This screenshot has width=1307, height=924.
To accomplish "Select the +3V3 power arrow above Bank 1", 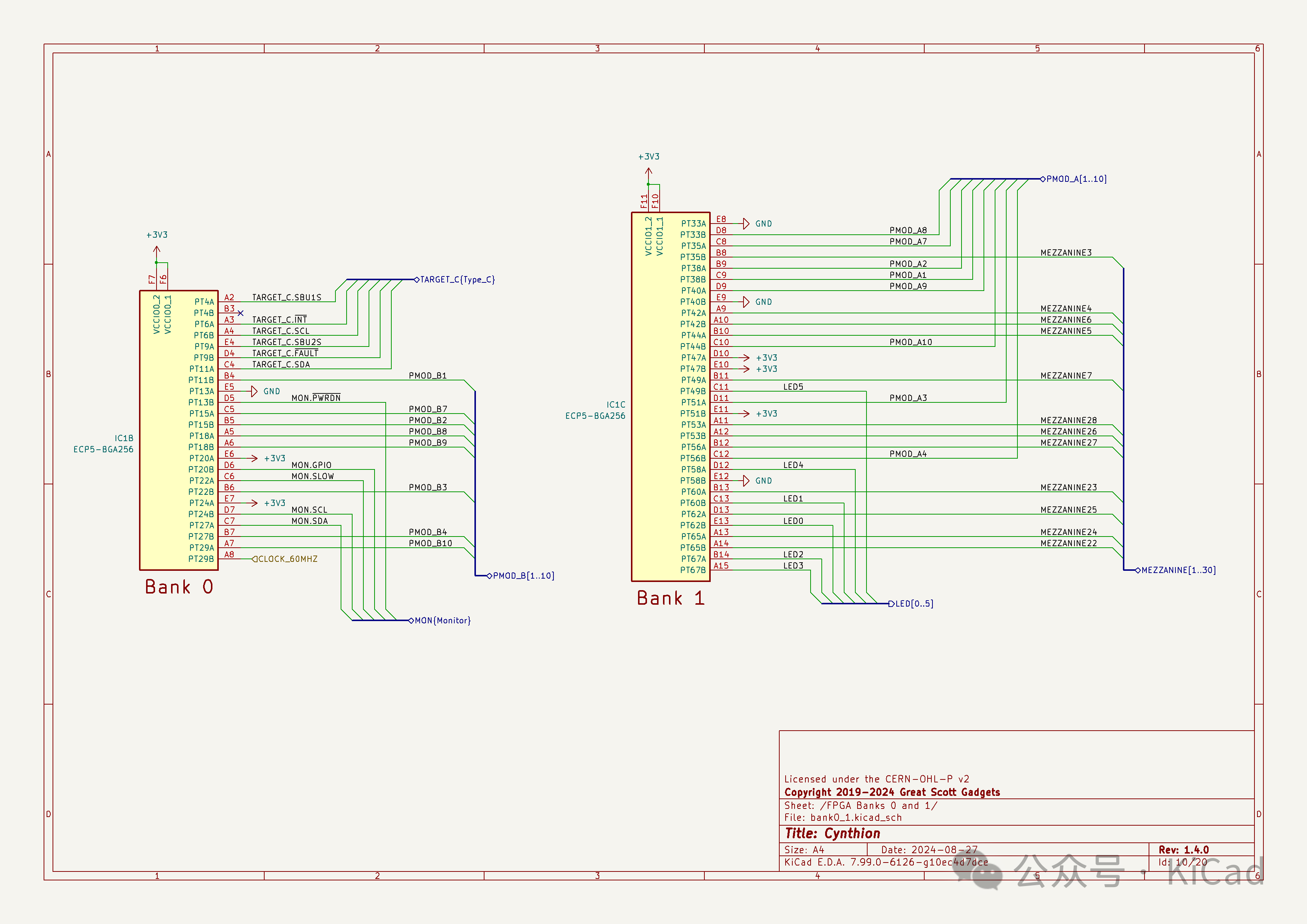I will (x=648, y=171).
